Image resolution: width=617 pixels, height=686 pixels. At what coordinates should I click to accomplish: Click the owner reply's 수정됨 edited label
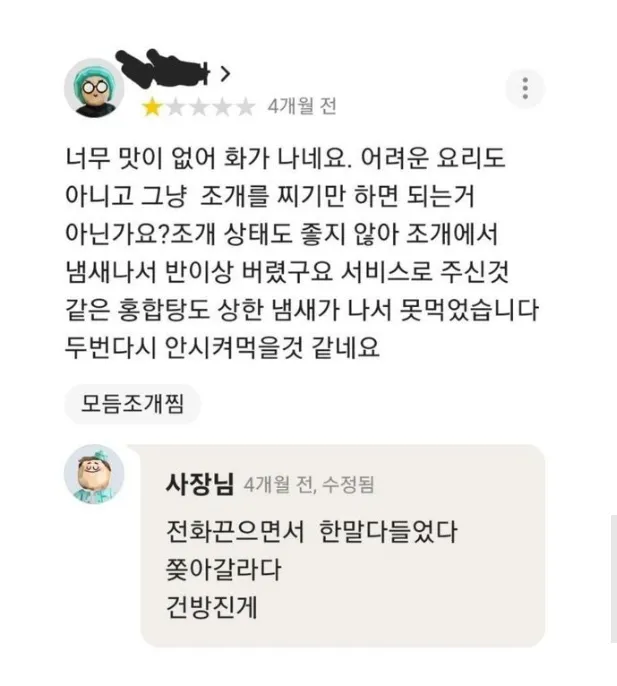tap(348, 484)
